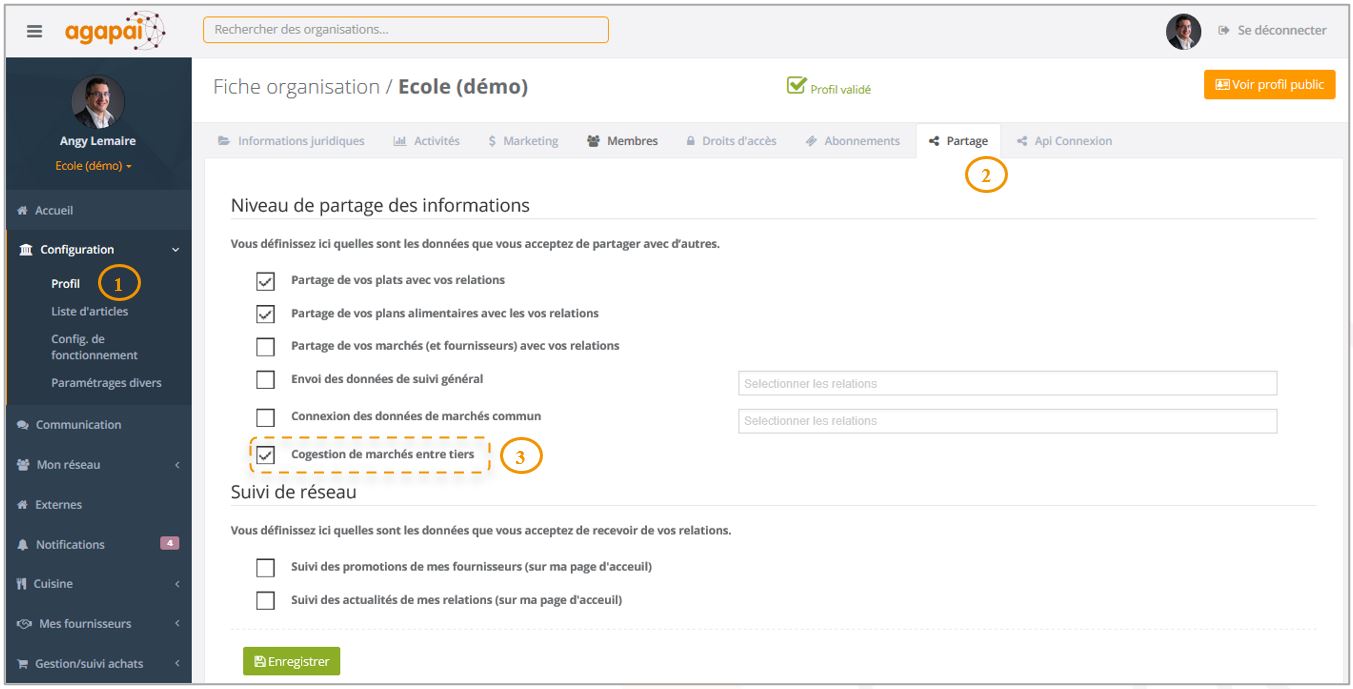The height and width of the screenshot is (689, 1353).
Task: Click the user avatar in top bar
Action: pos(1184,31)
